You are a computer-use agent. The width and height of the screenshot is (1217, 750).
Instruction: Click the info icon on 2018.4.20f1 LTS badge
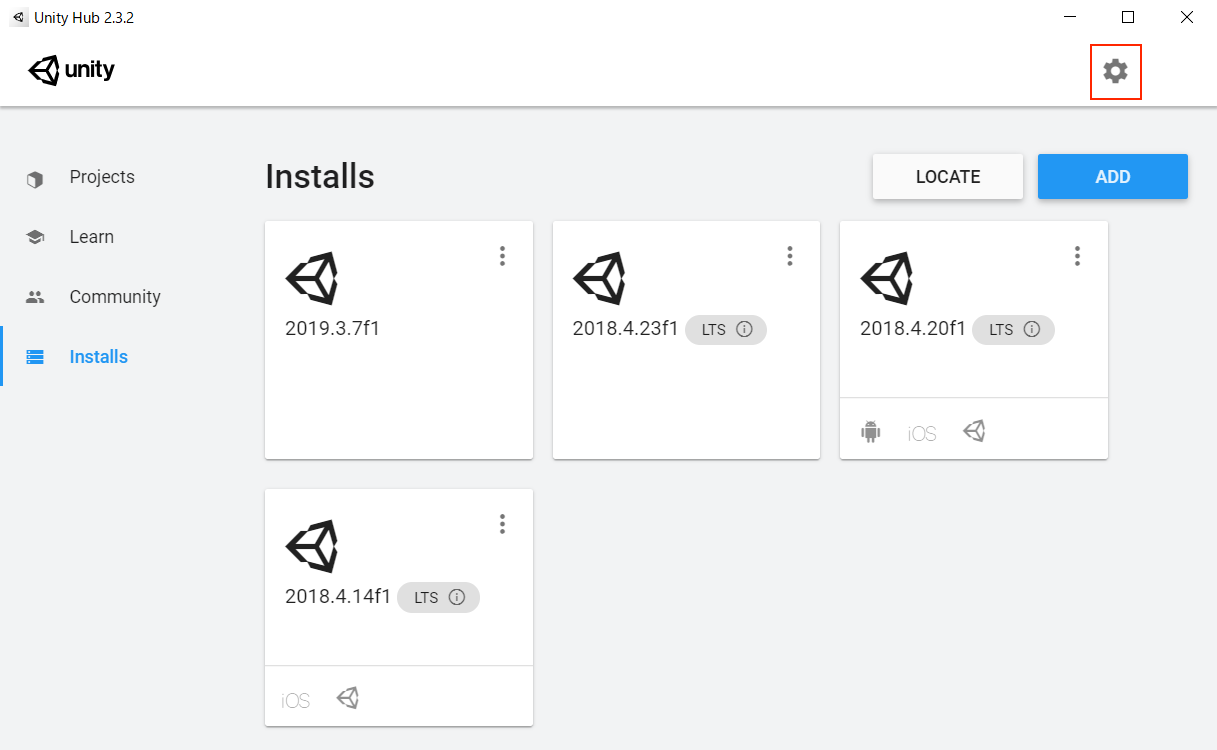click(1032, 330)
